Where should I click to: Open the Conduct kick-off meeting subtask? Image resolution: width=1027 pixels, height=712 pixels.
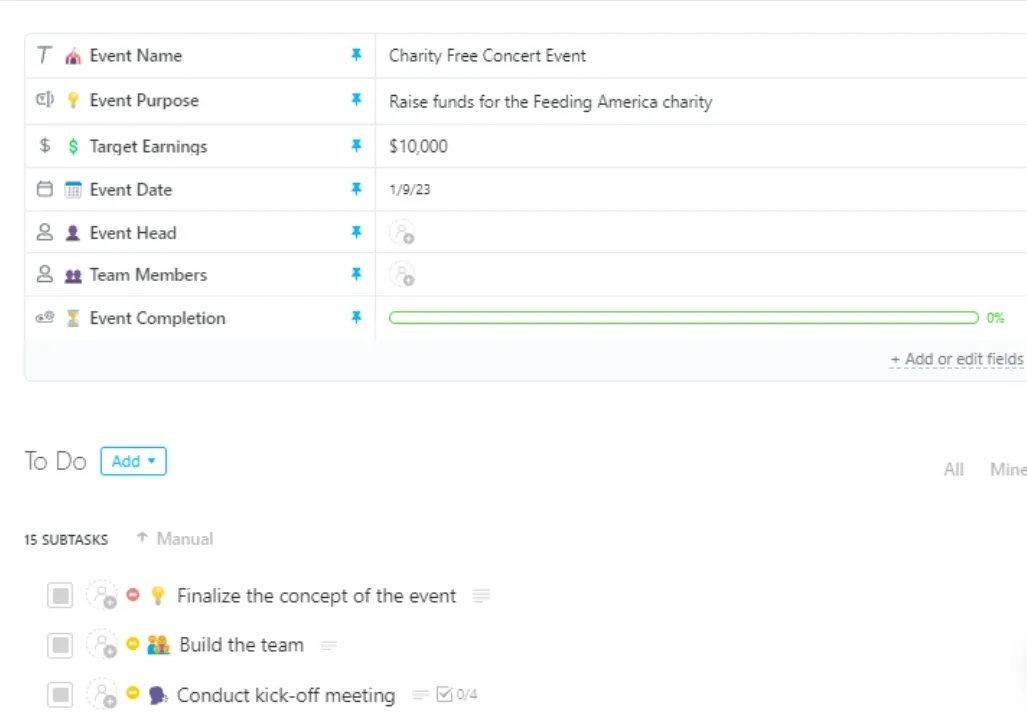[x=286, y=694]
